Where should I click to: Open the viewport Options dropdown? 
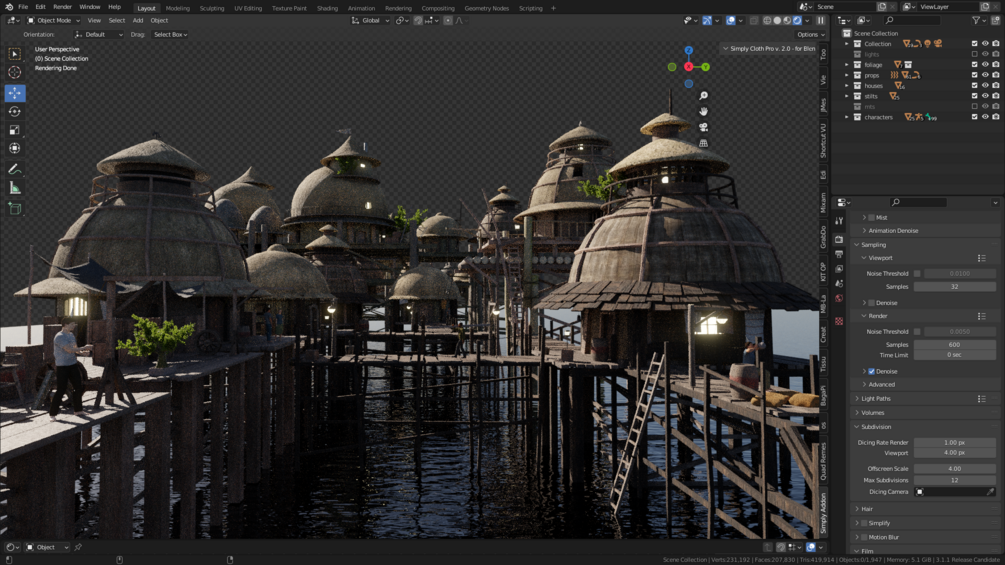[x=810, y=35]
